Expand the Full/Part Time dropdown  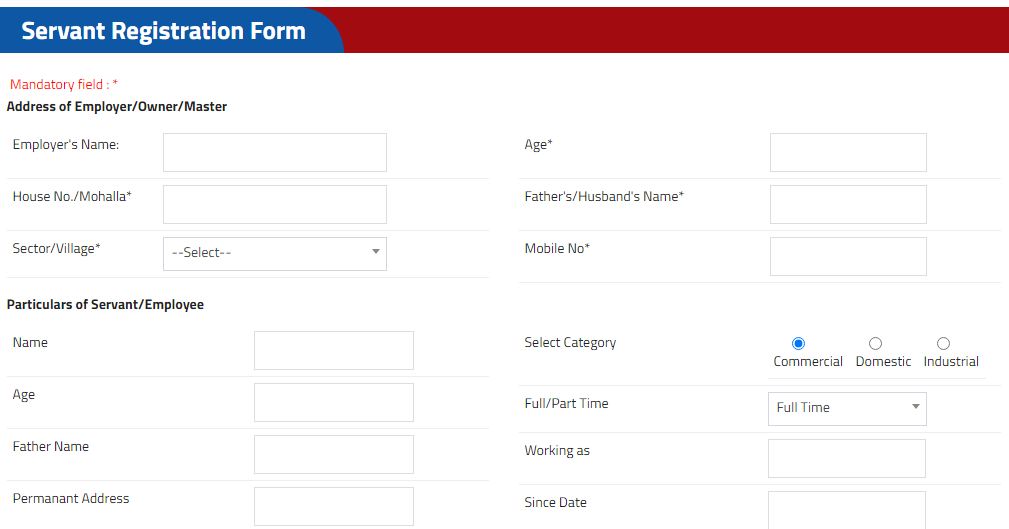[846, 408]
